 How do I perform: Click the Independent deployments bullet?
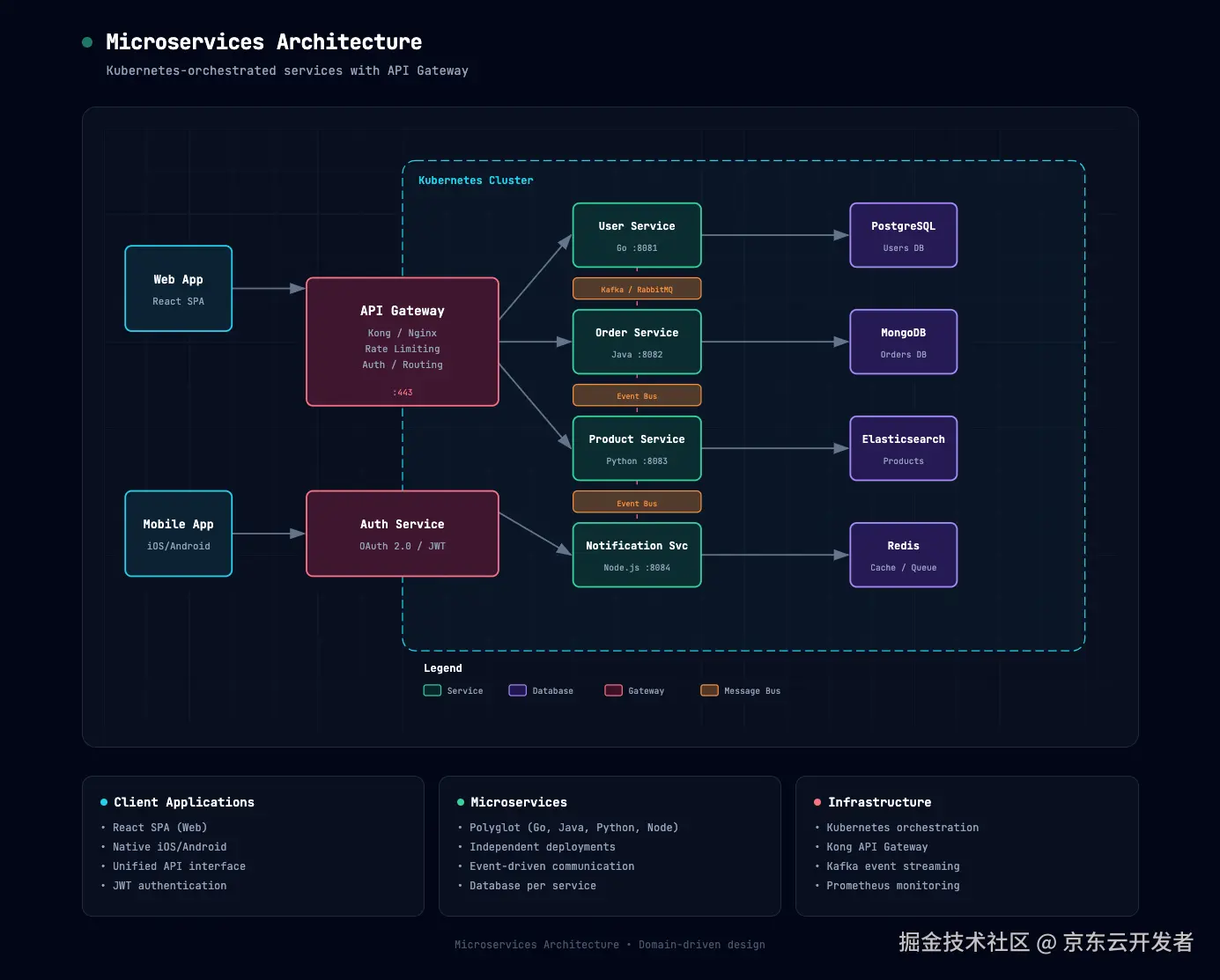543,847
